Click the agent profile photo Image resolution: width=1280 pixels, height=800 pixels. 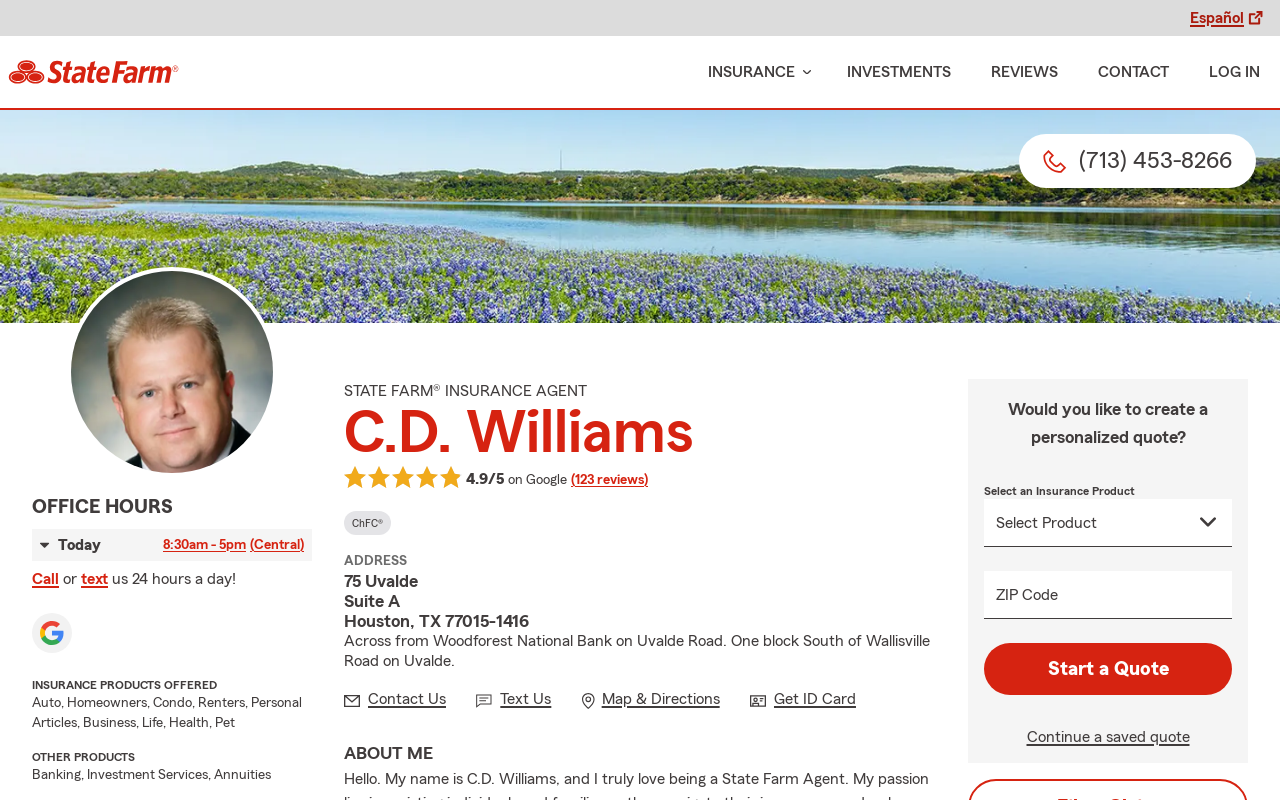(x=172, y=371)
